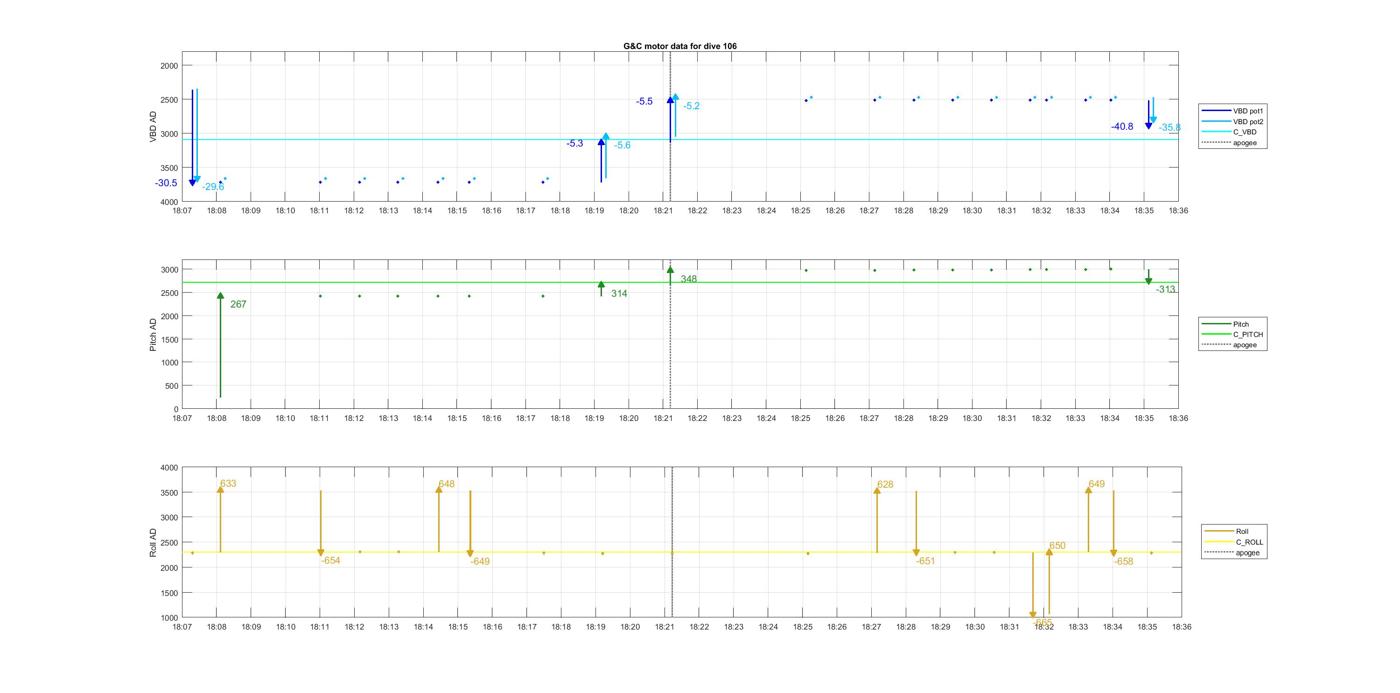This screenshot has width=1400, height=693.
Task: Click the "-313" pitch annotation
Action: click(1166, 290)
